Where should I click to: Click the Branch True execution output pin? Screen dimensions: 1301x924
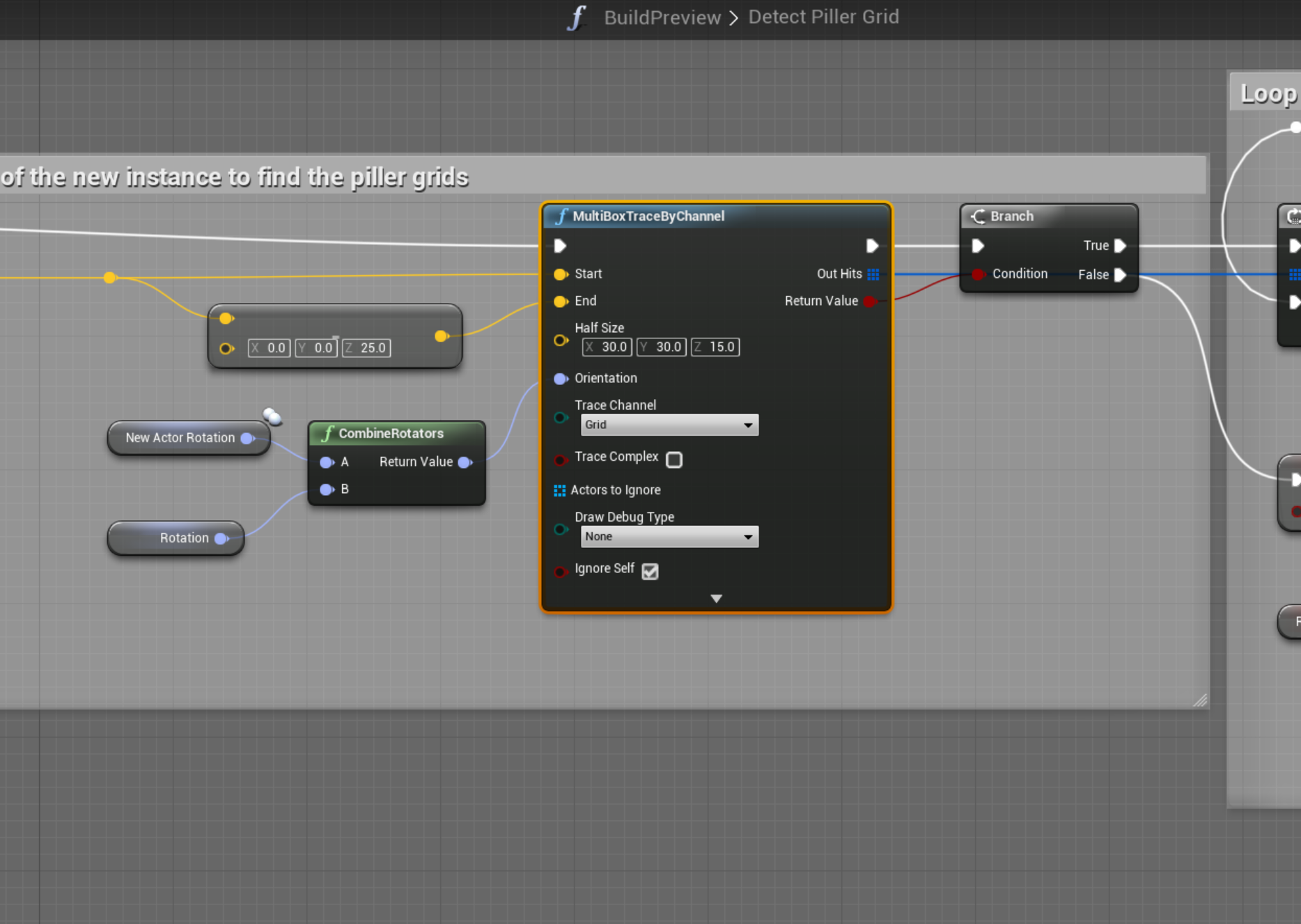pyautogui.click(x=1120, y=246)
